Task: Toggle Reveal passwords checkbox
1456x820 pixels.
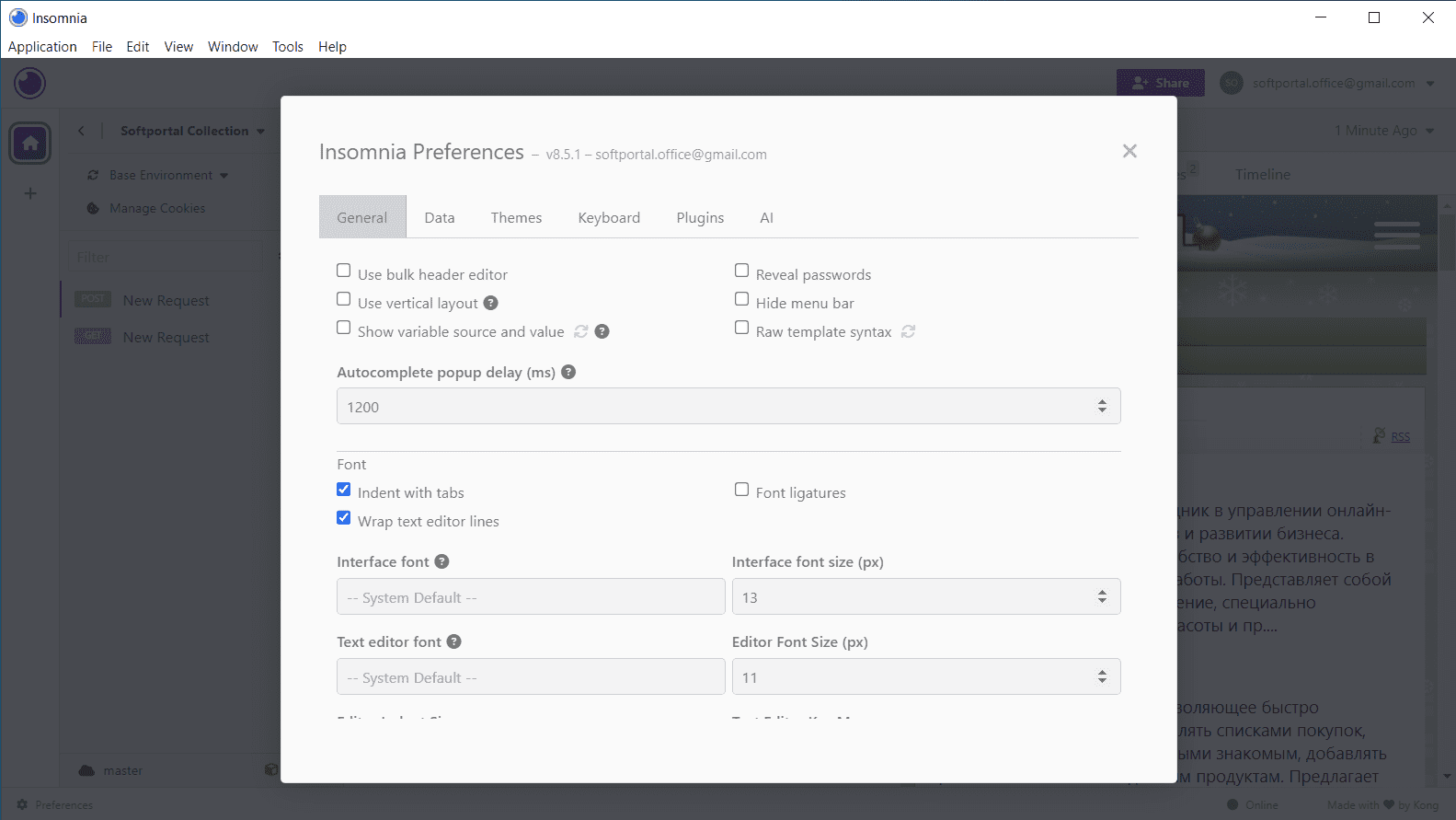Action: [x=742, y=271]
